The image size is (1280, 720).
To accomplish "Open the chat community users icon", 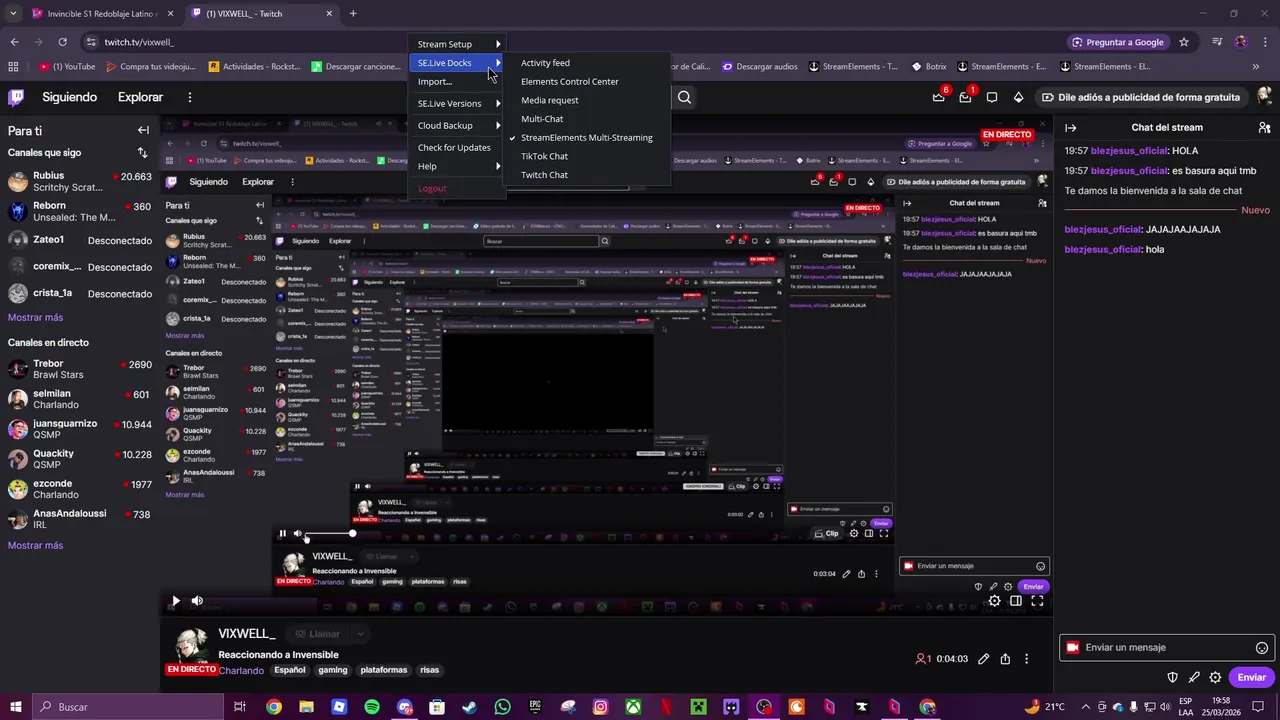I will point(1264,128).
